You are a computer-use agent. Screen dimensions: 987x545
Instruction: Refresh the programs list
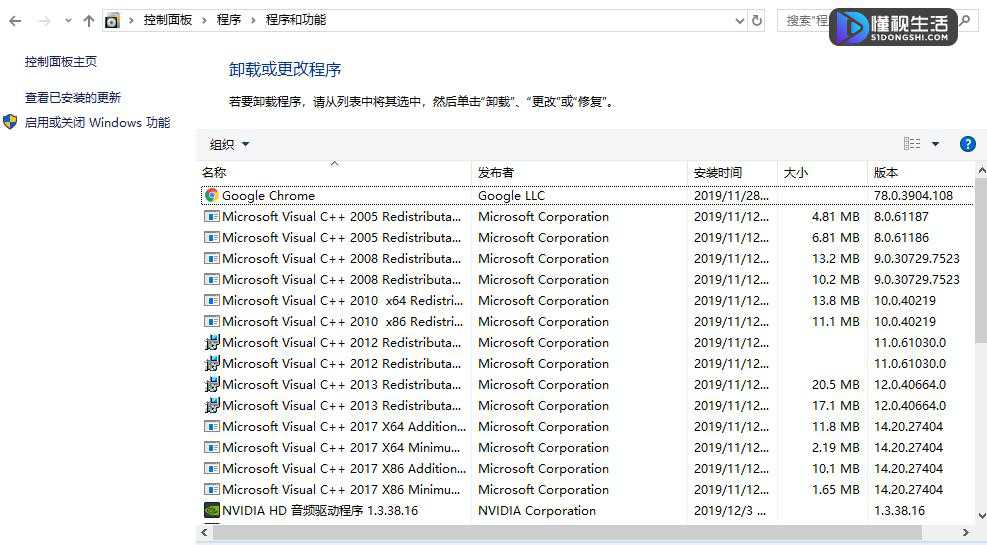(x=757, y=21)
